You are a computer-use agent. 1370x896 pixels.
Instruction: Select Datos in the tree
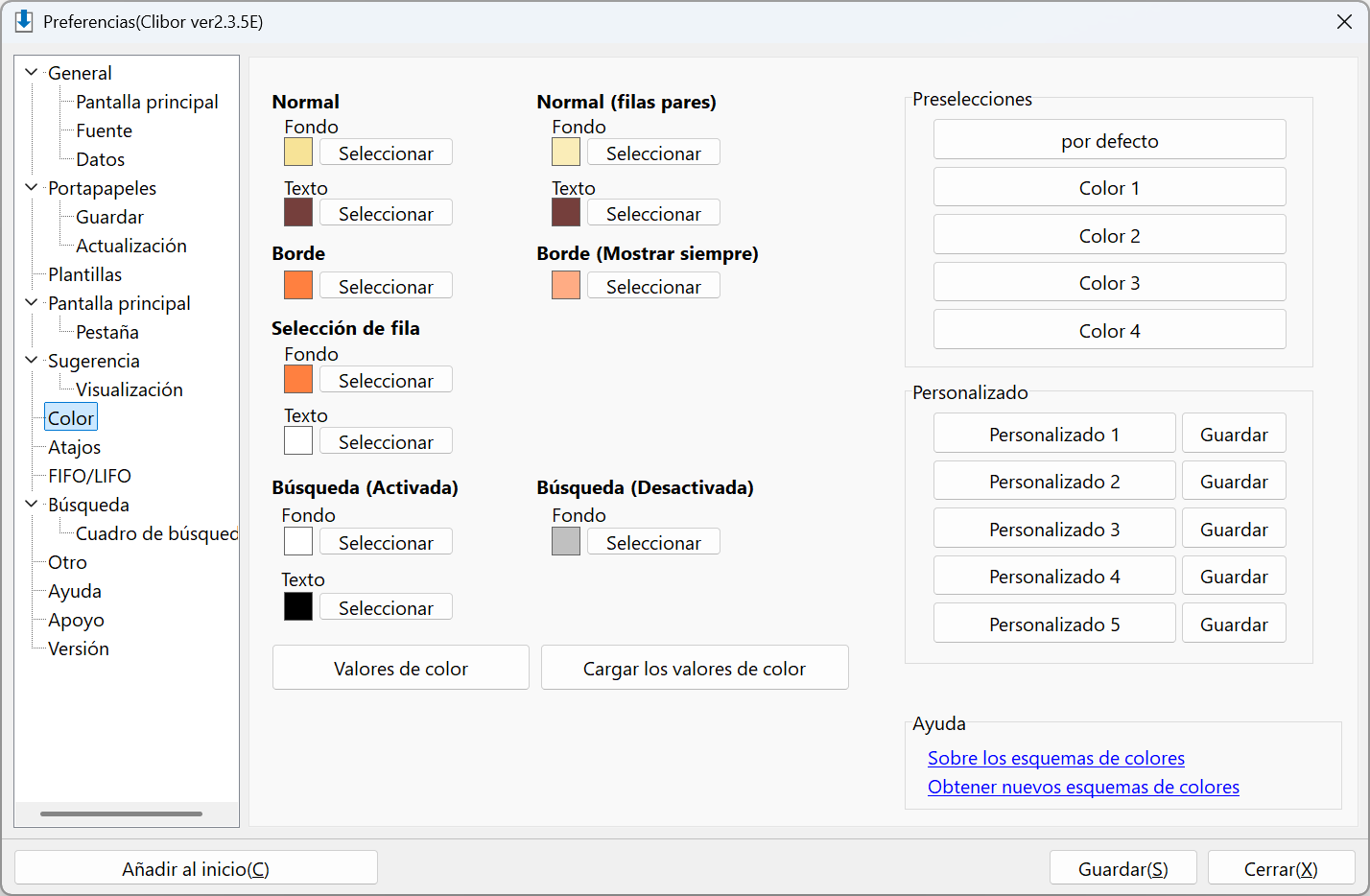pyautogui.click(x=100, y=159)
